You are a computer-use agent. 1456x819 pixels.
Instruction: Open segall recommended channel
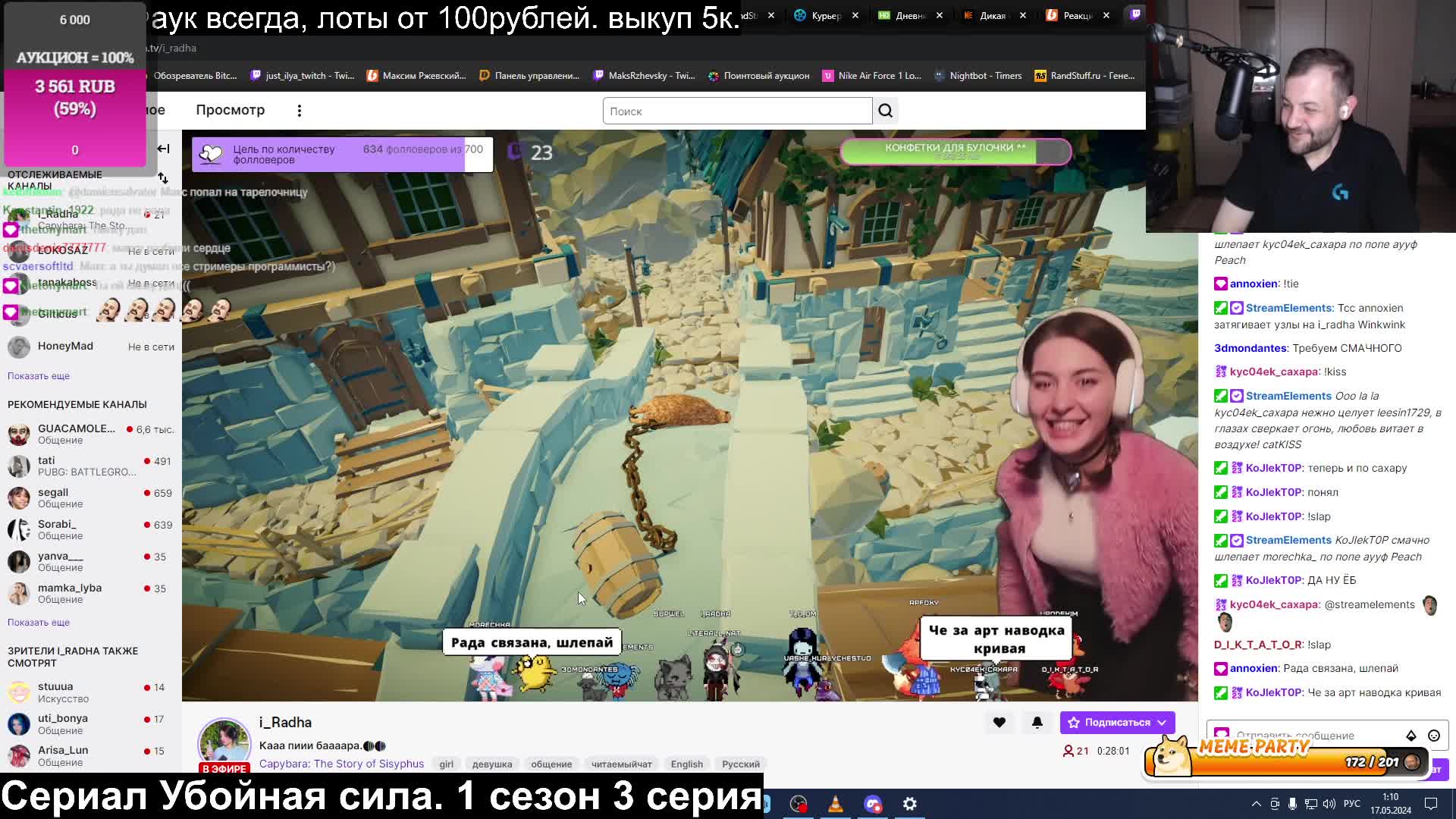click(x=91, y=497)
